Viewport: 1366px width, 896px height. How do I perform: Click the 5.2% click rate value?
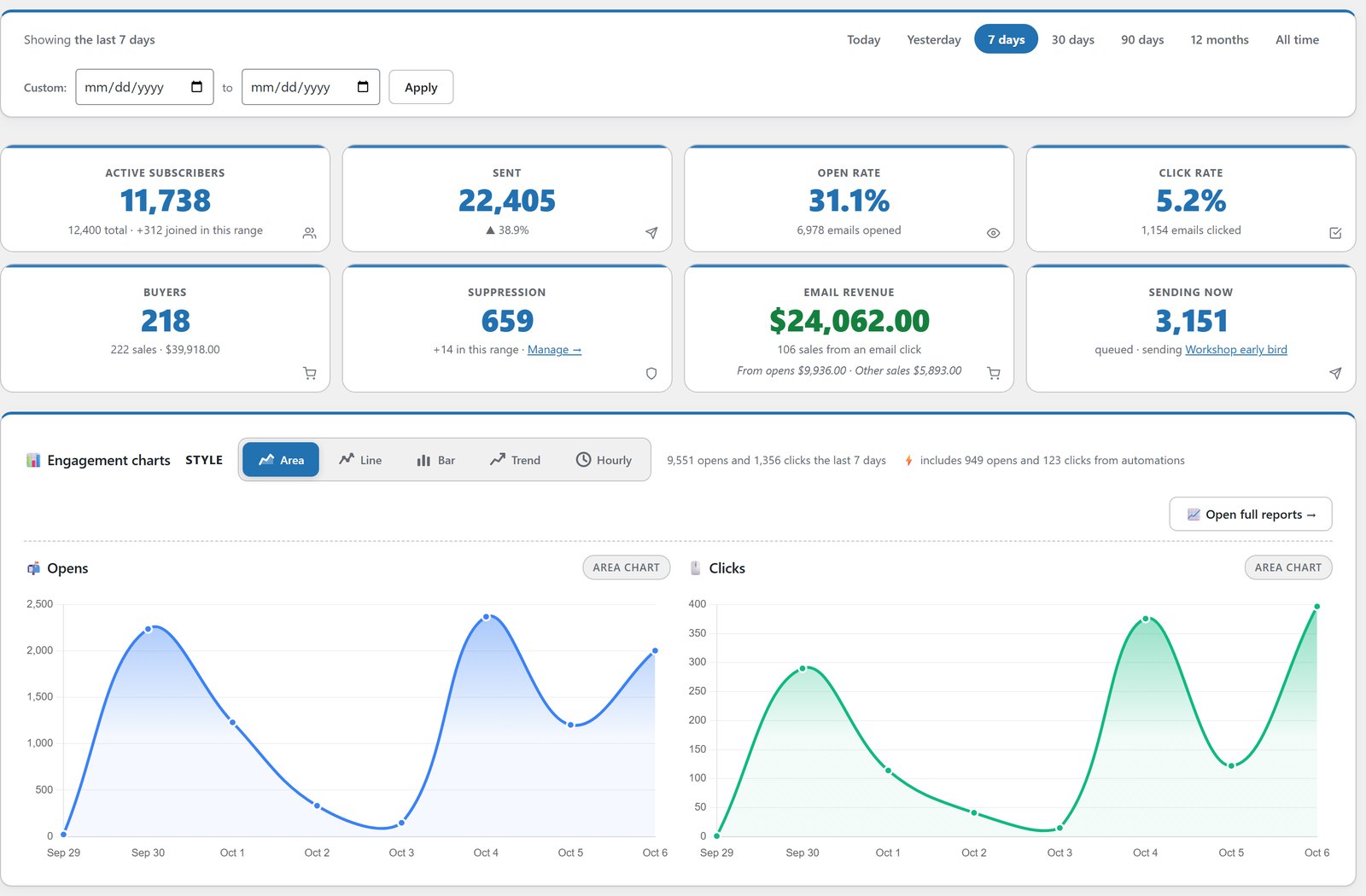tap(1191, 201)
